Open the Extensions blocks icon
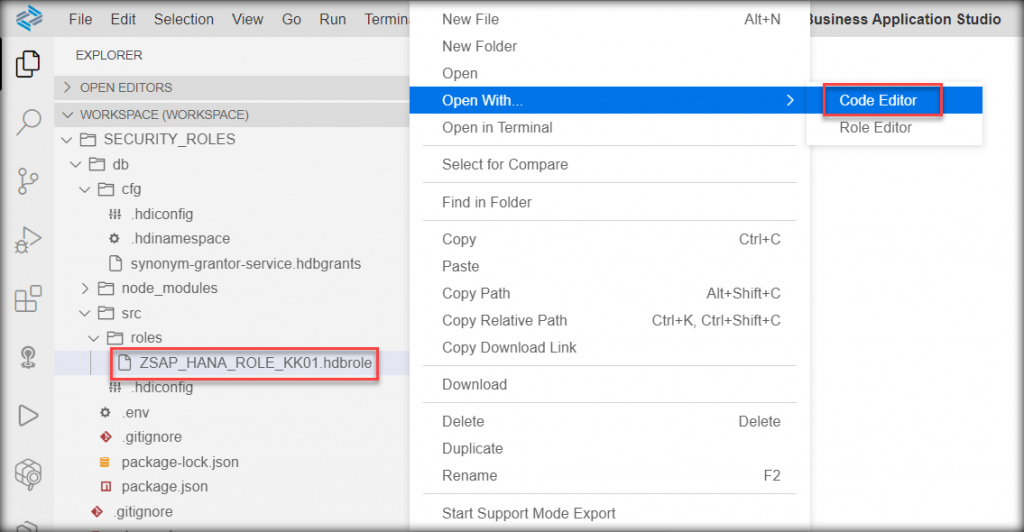This screenshot has width=1024, height=532. pyautogui.click(x=27, y=299)
